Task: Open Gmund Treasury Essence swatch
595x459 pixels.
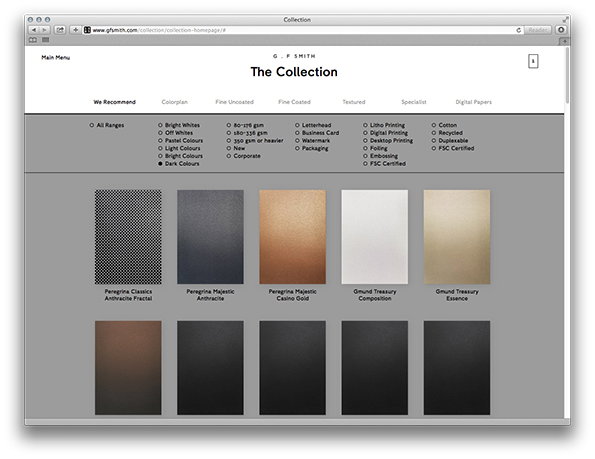Action: [x=457, y=237]
